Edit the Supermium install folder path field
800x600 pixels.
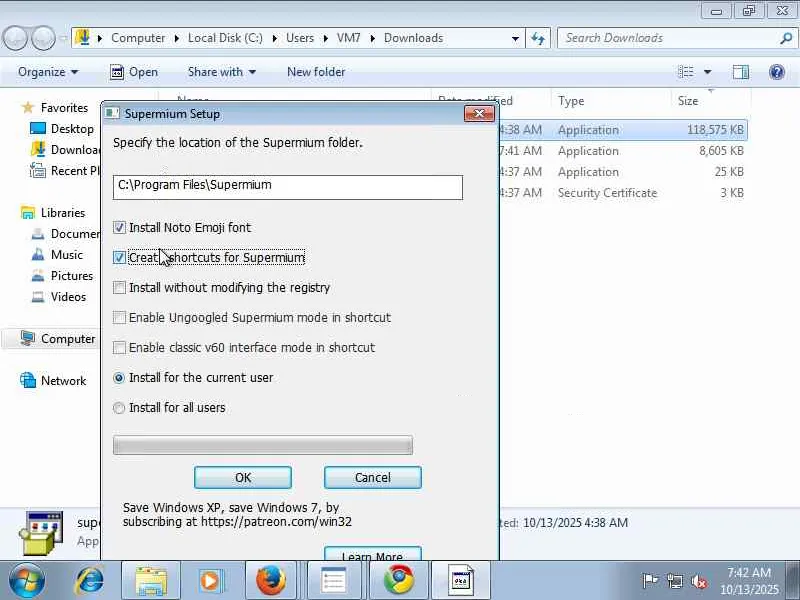(x=288, y=187)
